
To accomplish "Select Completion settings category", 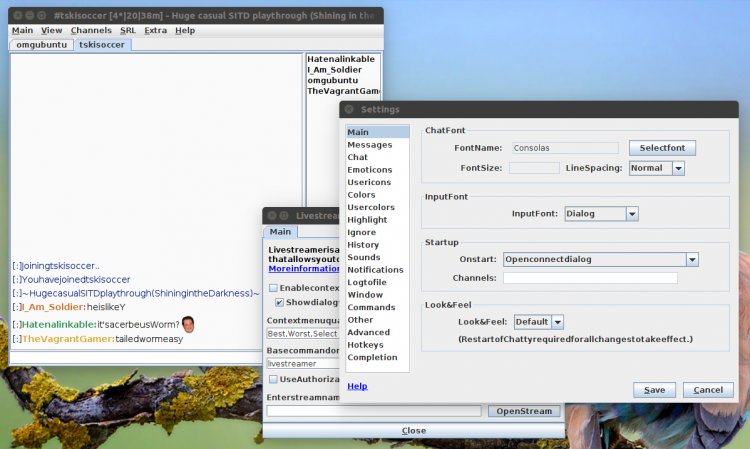I will point(377,357).
